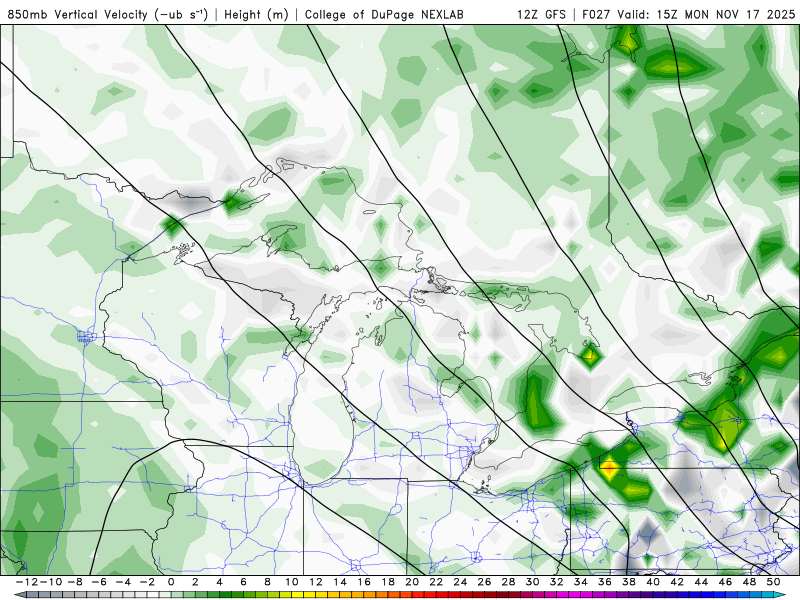Click the 'F027' forecast hour text
The width and height of the screenshot is (800, 600).
[597, 15]
